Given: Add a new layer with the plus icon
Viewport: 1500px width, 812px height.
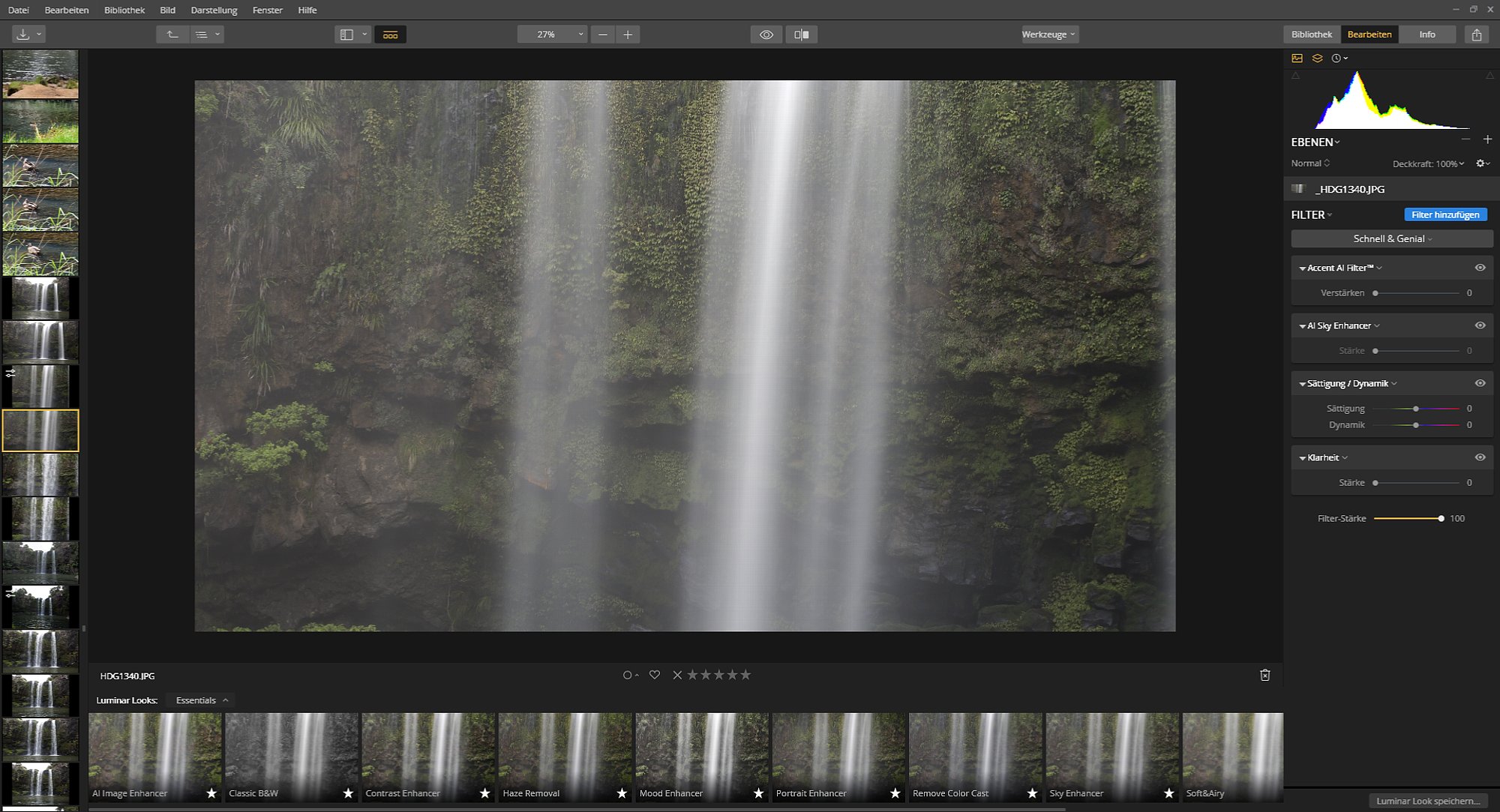Looking at the screenshot, I should pyautogui.click(x=1487, y=139).
